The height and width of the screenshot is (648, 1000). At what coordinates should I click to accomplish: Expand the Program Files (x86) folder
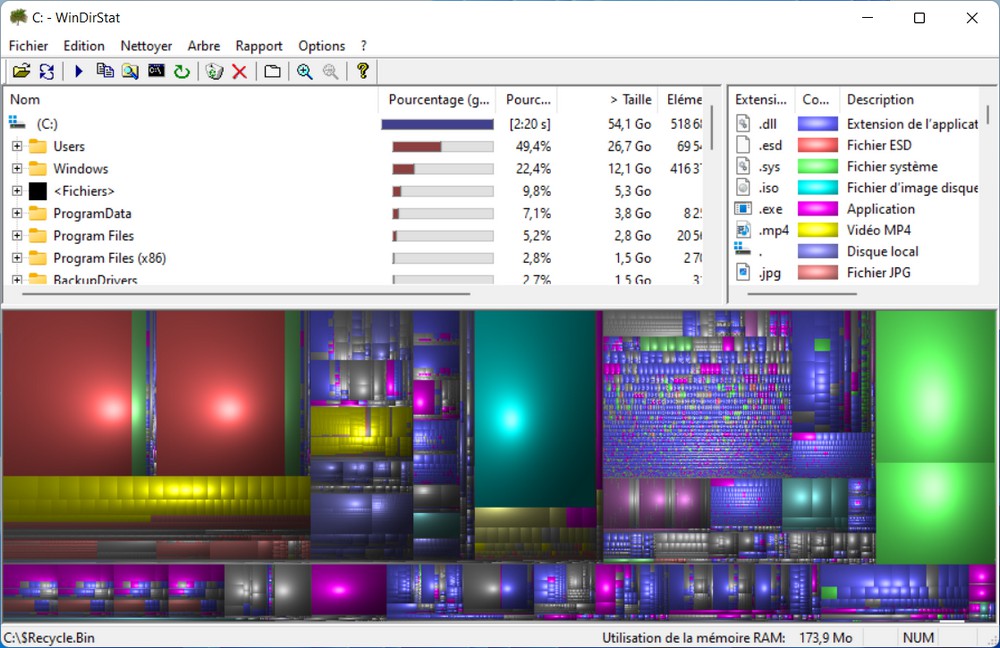(x=17, y=258)
